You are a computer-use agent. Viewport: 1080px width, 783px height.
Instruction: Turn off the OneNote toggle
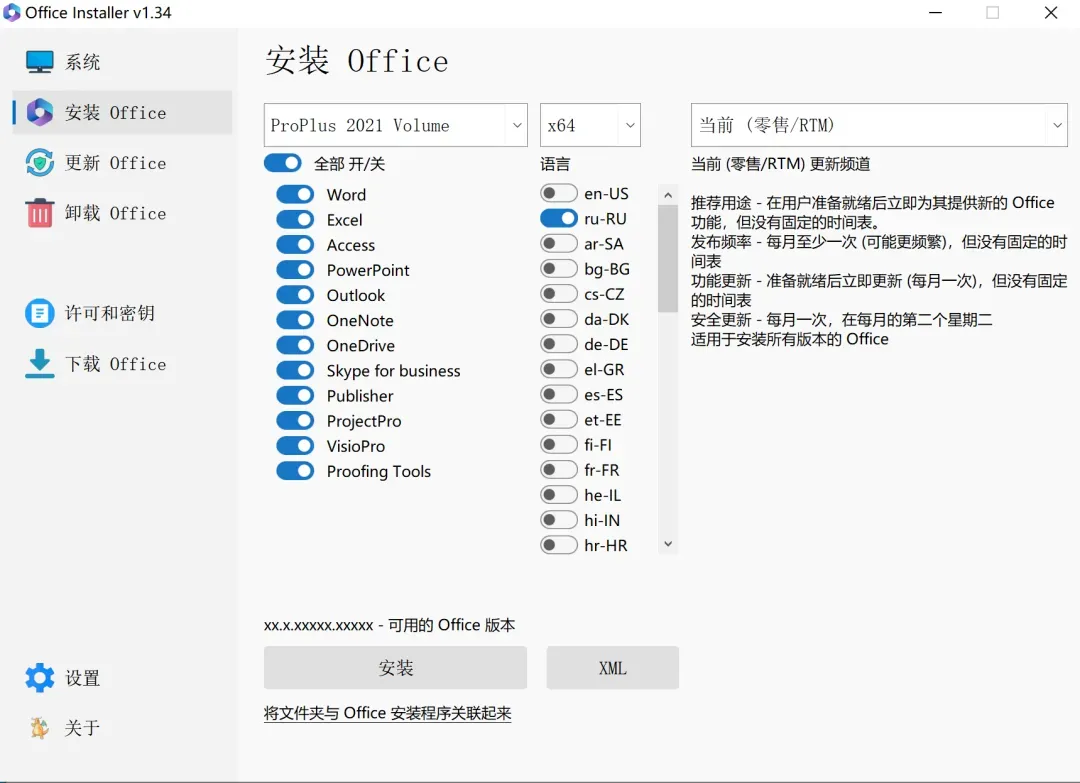(x=295, y=320)
